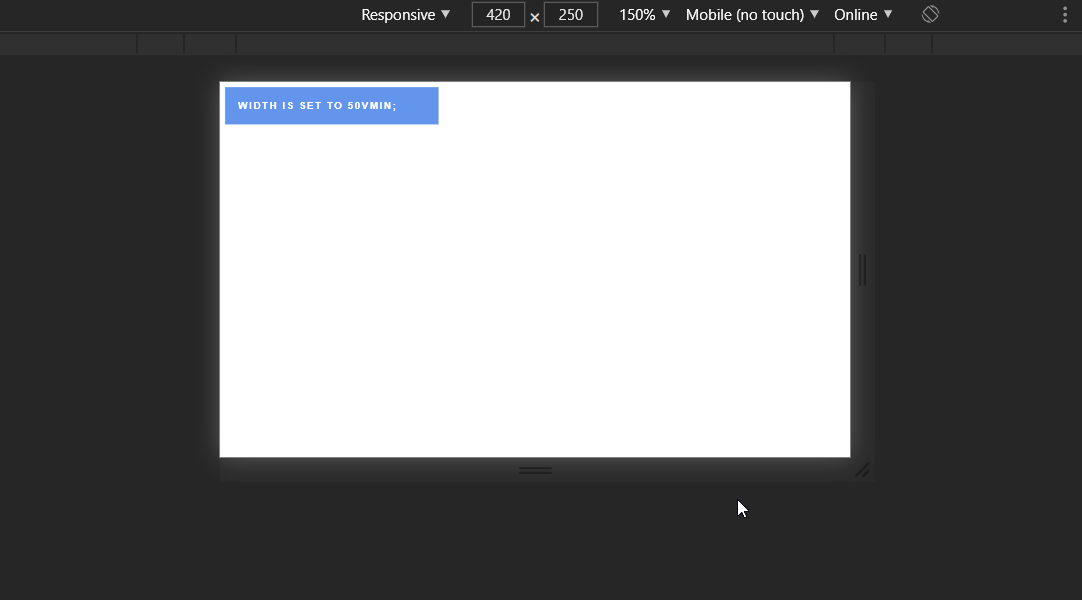The width and height of the screenshot is (1082, 600).
Task: Open the Responsive device dropdown
Action: pos(406,15)
